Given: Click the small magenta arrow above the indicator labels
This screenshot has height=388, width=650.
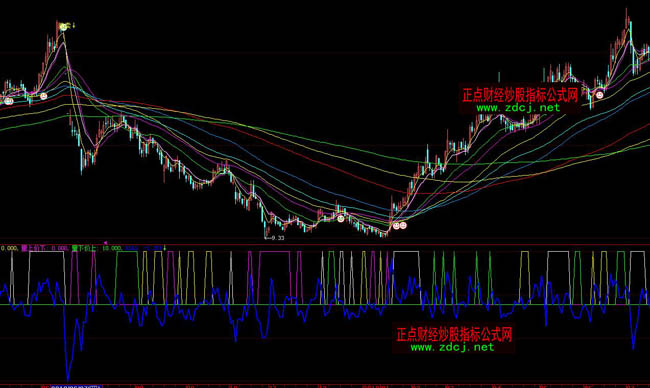Looking at the screenshot, I should click(105, 243).
